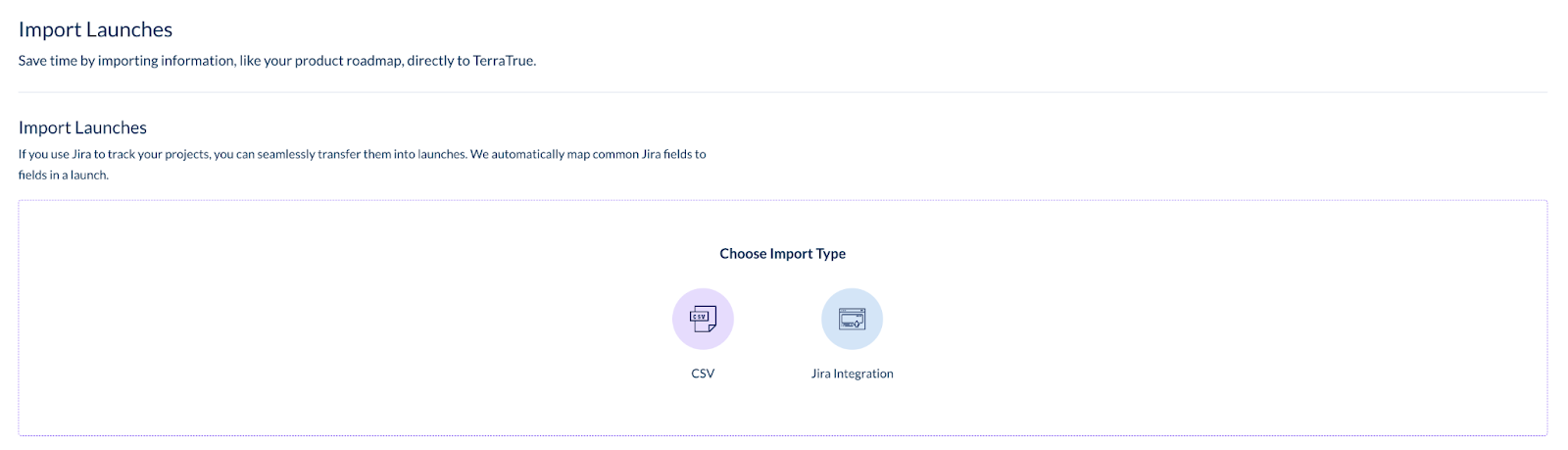Click the Jira Integration text label
The width and height of the screenshot is (1568, 450).
coord(852,374)
